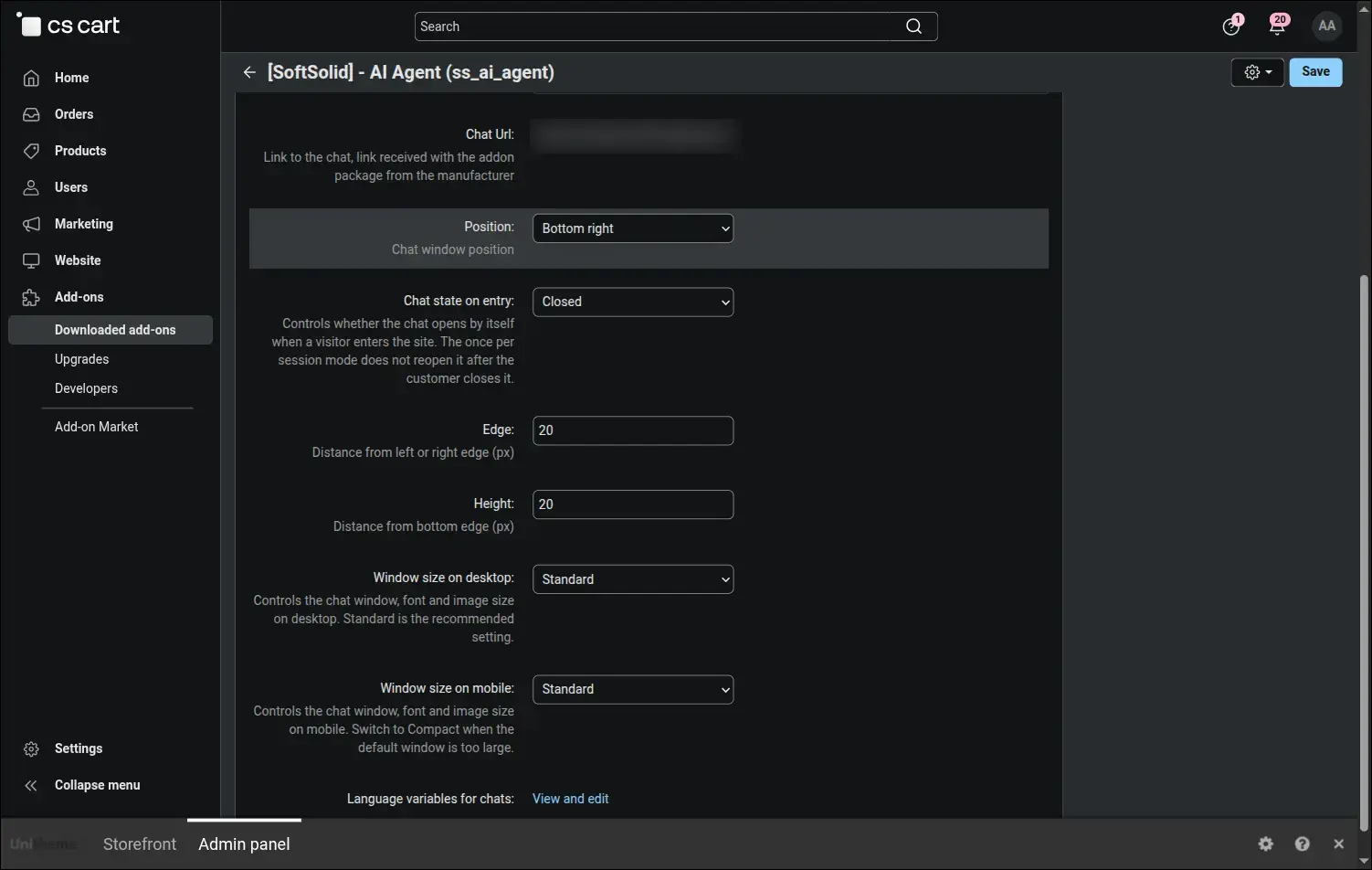
Task: Select the Developers submenu item
Action: pyautogui.click(x=86, y=388)
